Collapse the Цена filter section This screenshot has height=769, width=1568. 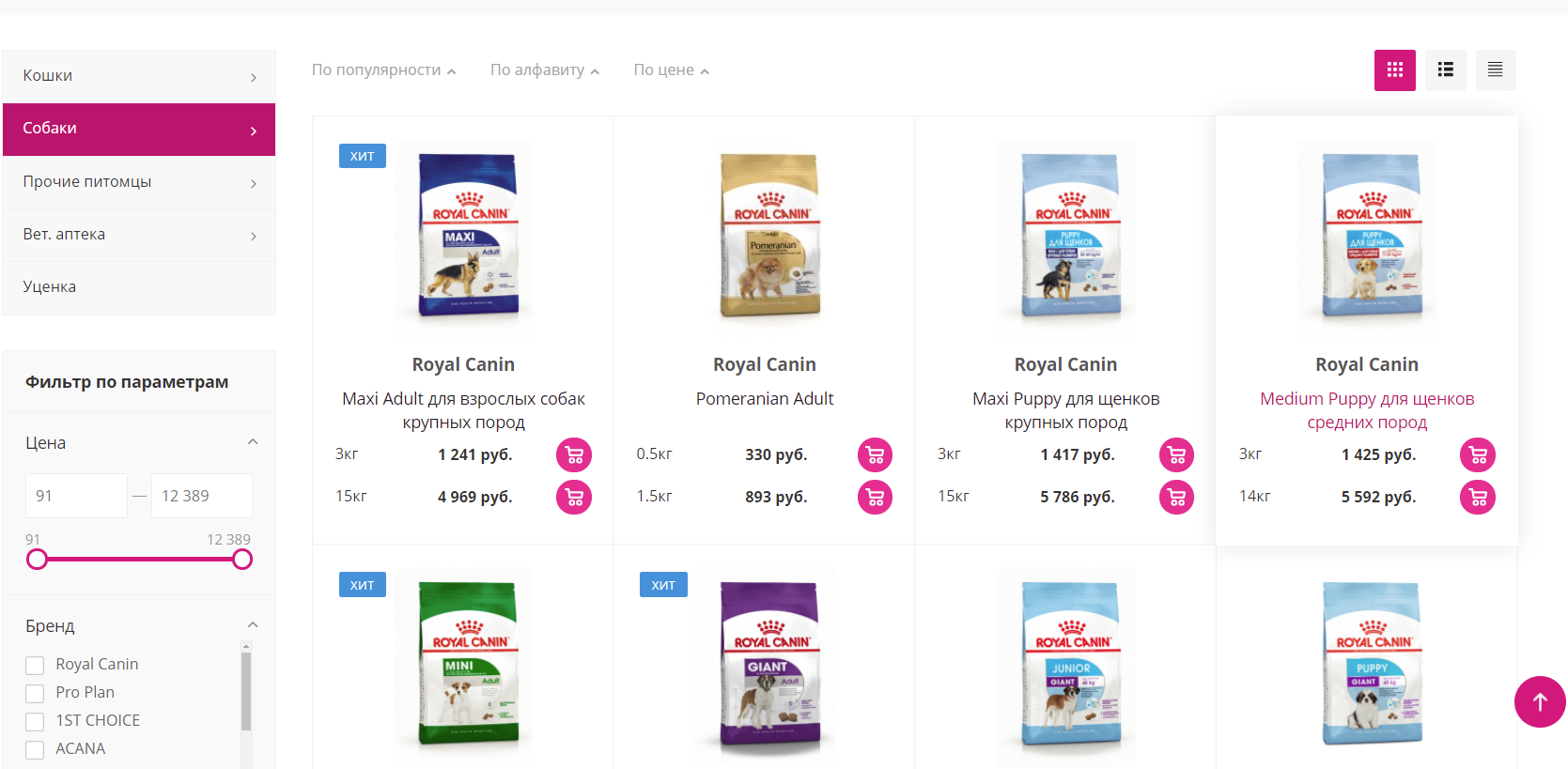click(252, 442)
